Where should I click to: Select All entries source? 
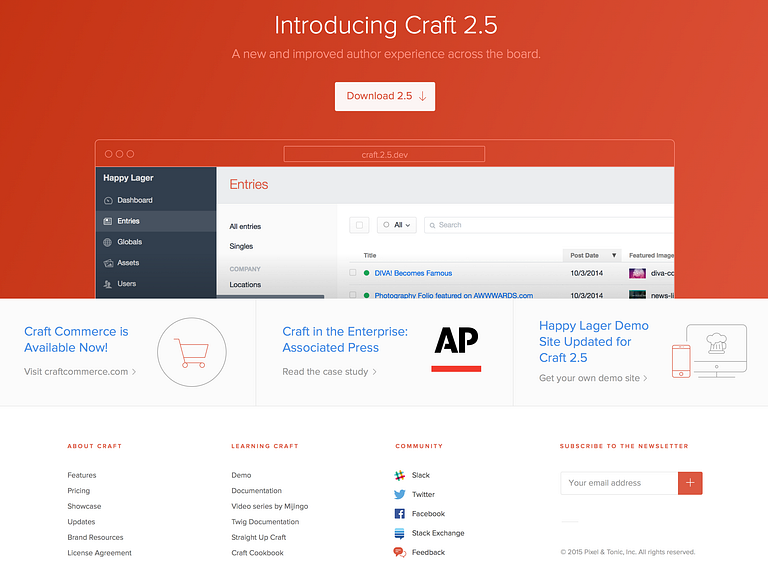[245, 226]
